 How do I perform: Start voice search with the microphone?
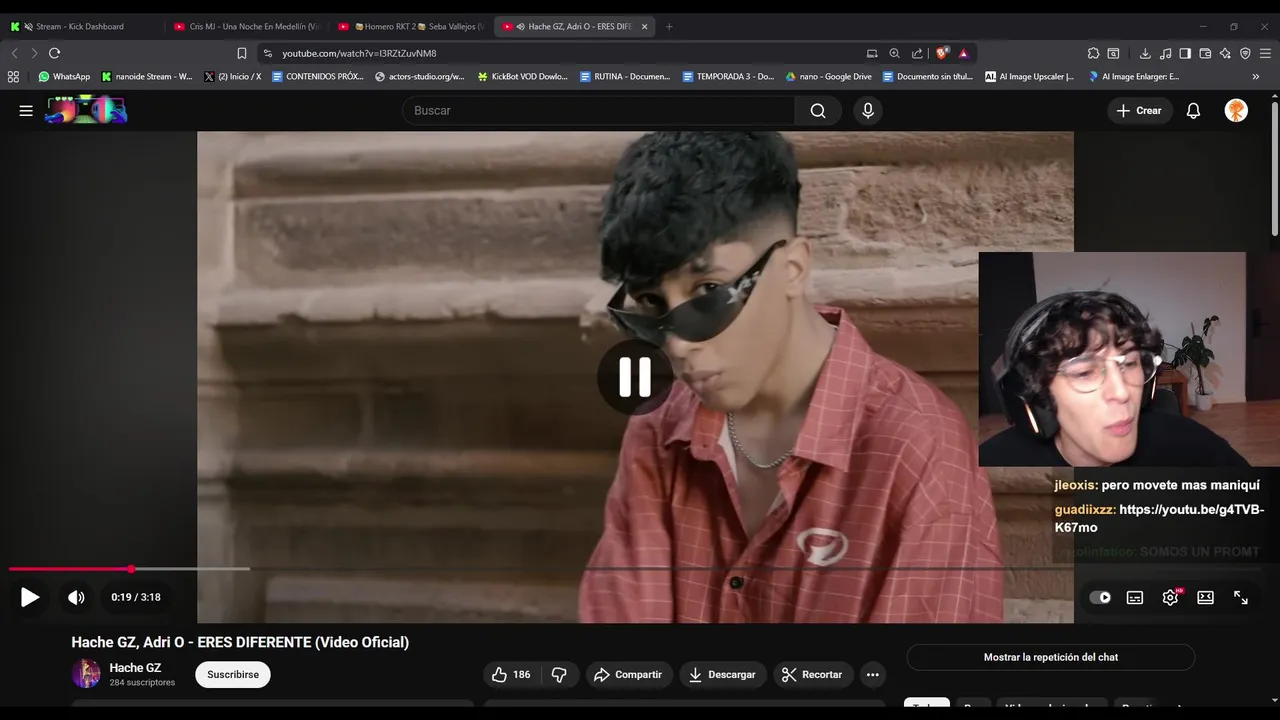pos(868,111)
